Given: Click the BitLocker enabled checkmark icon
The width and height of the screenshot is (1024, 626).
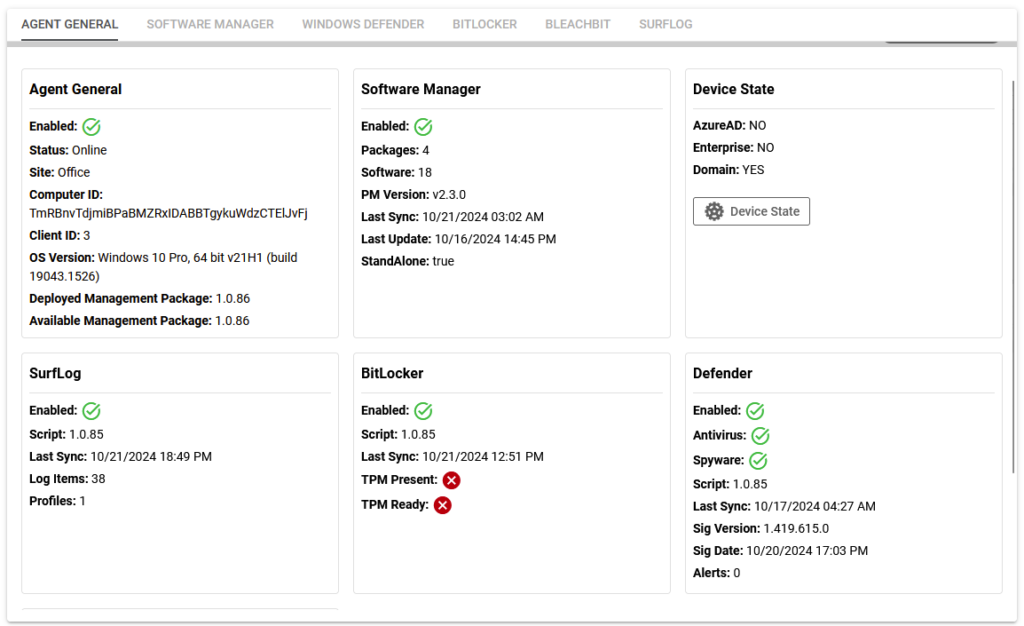Looking at the screenshot, I should click(x=423, y=411).
